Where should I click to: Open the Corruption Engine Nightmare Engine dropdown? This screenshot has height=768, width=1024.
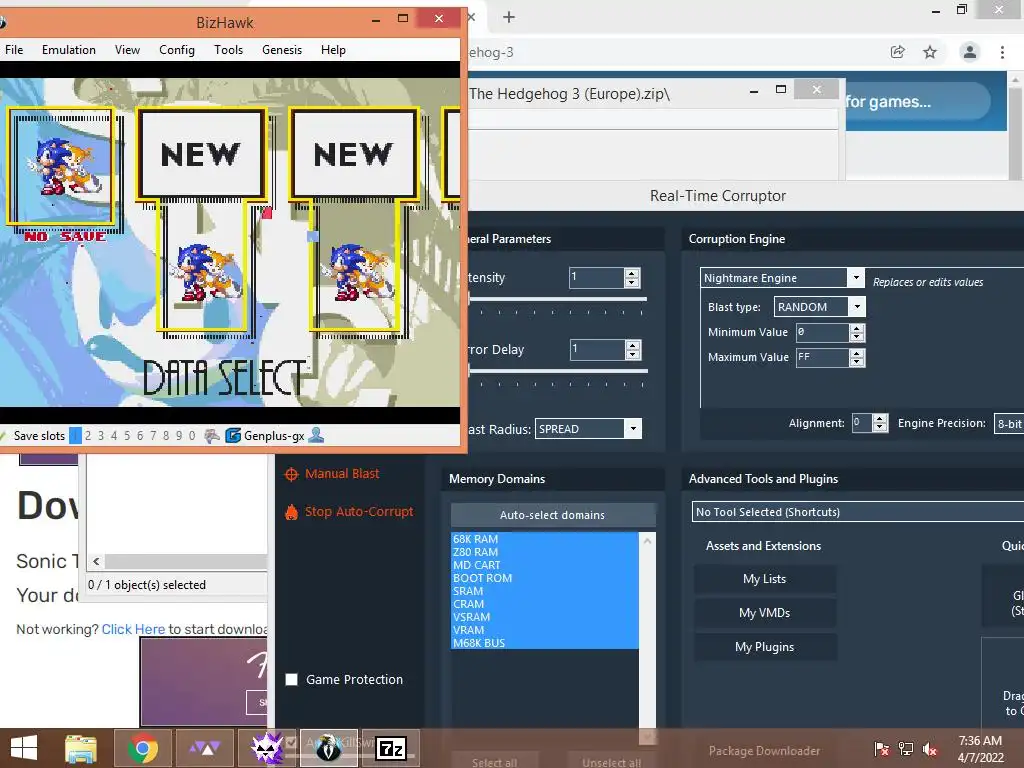coord(856,278)
